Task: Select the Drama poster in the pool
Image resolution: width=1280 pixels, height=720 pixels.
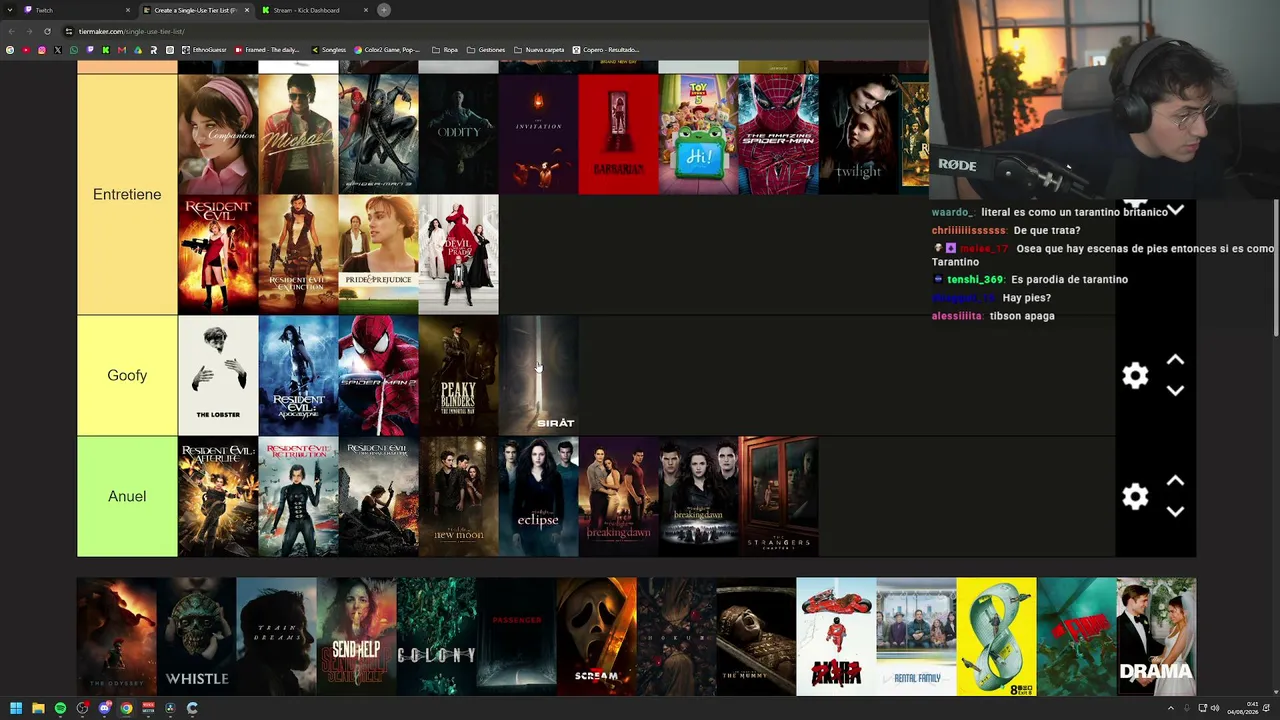Action: click(1156, 637)
